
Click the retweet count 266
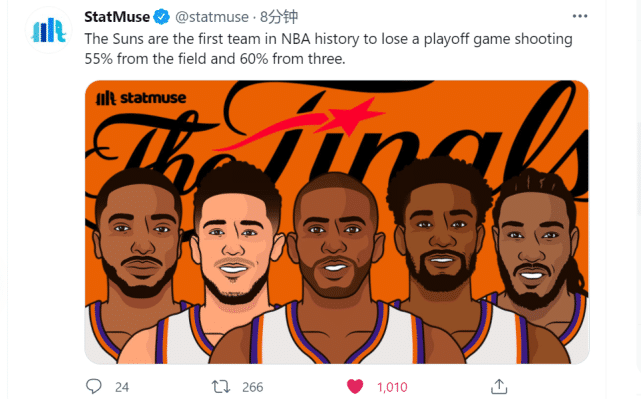[253, 387]
